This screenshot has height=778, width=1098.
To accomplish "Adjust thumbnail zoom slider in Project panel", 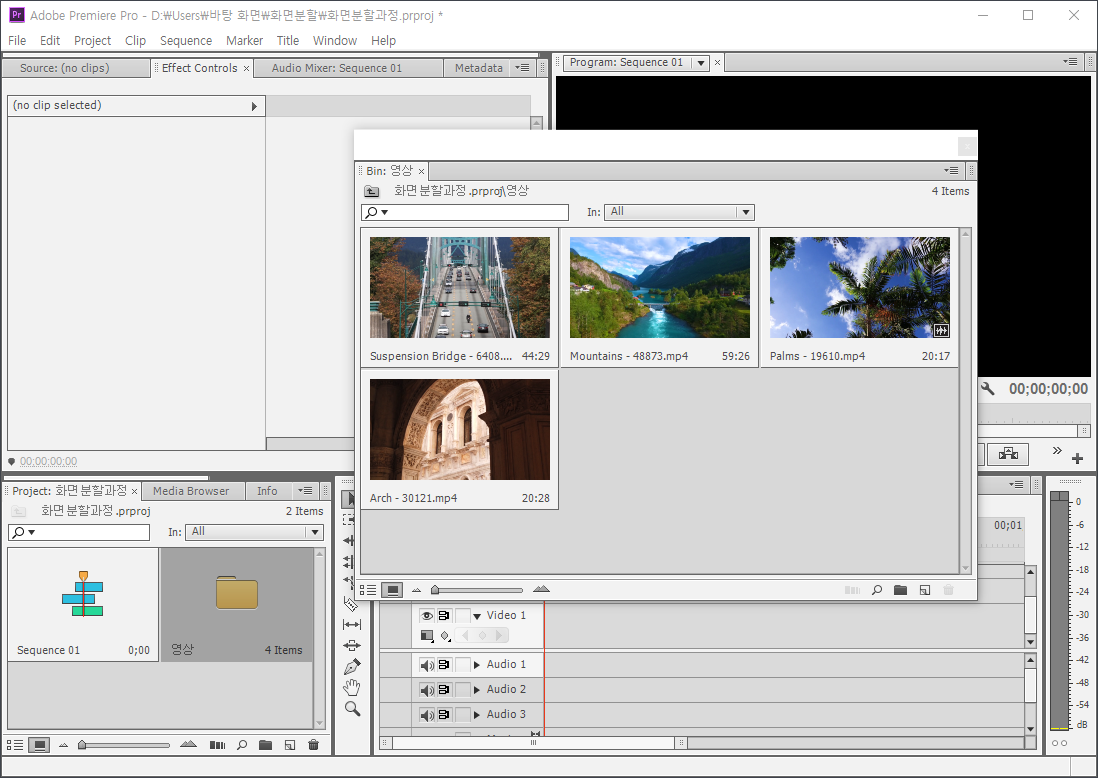I will [125, 745].
